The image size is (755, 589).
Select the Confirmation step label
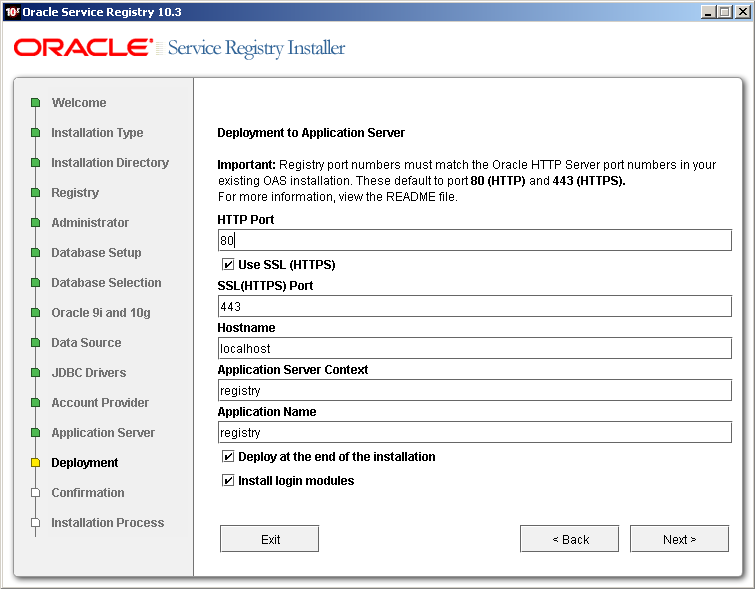[88, 493]
